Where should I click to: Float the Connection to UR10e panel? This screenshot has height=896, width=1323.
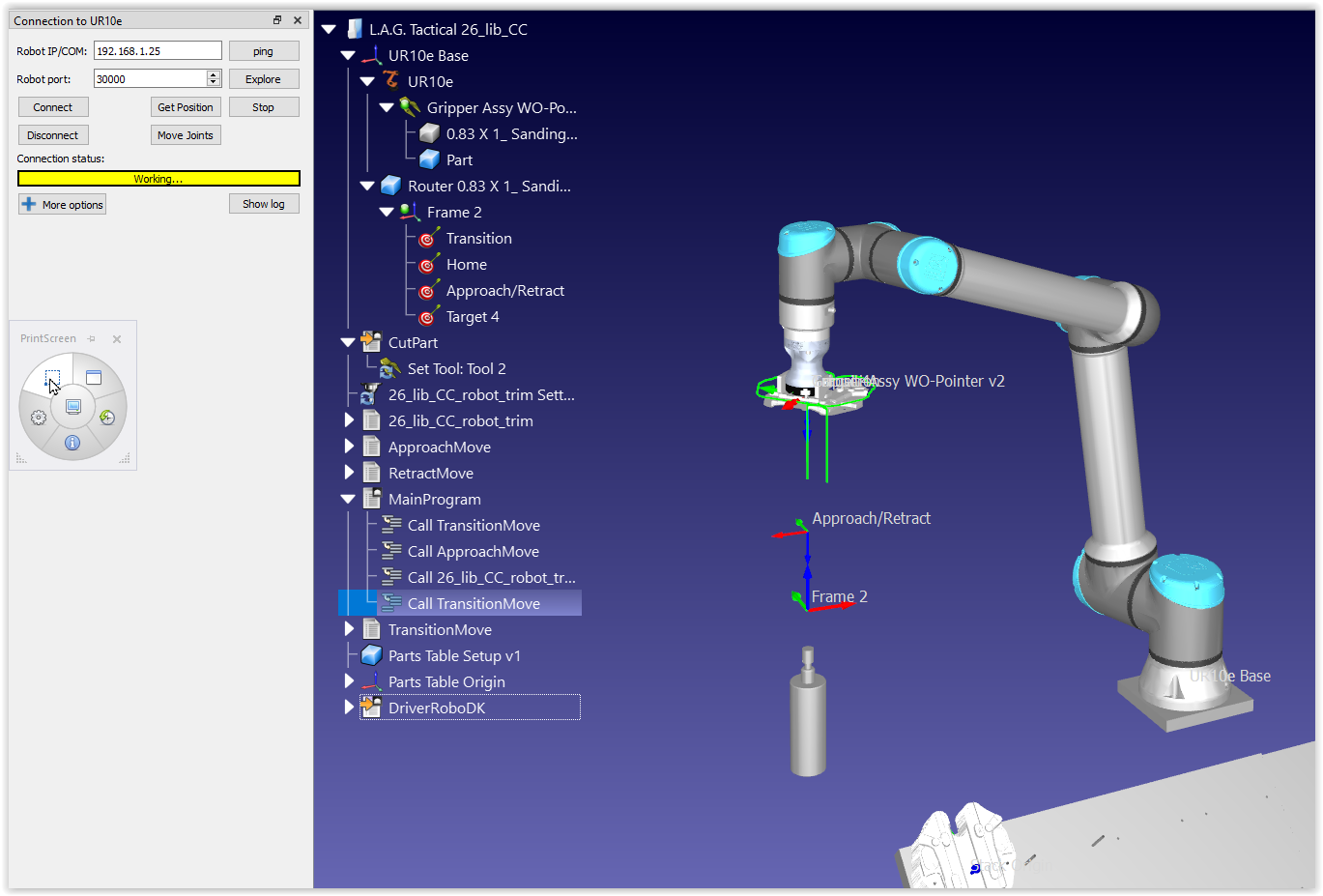click(x=277, y=20)
